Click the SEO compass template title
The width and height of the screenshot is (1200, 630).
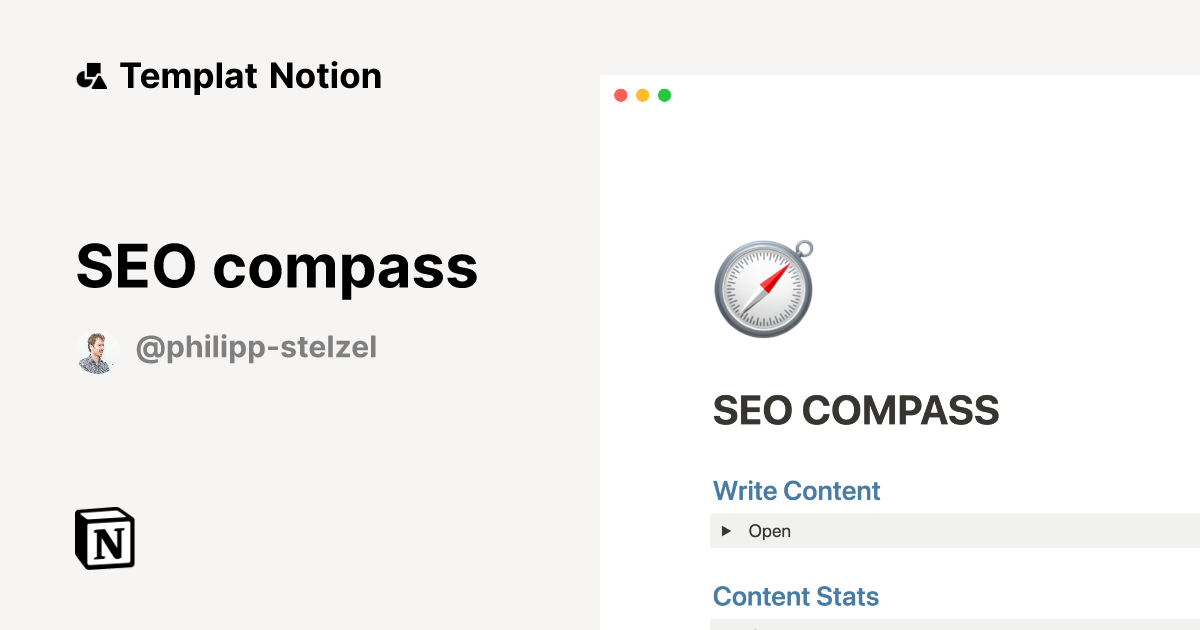[277, 266]
